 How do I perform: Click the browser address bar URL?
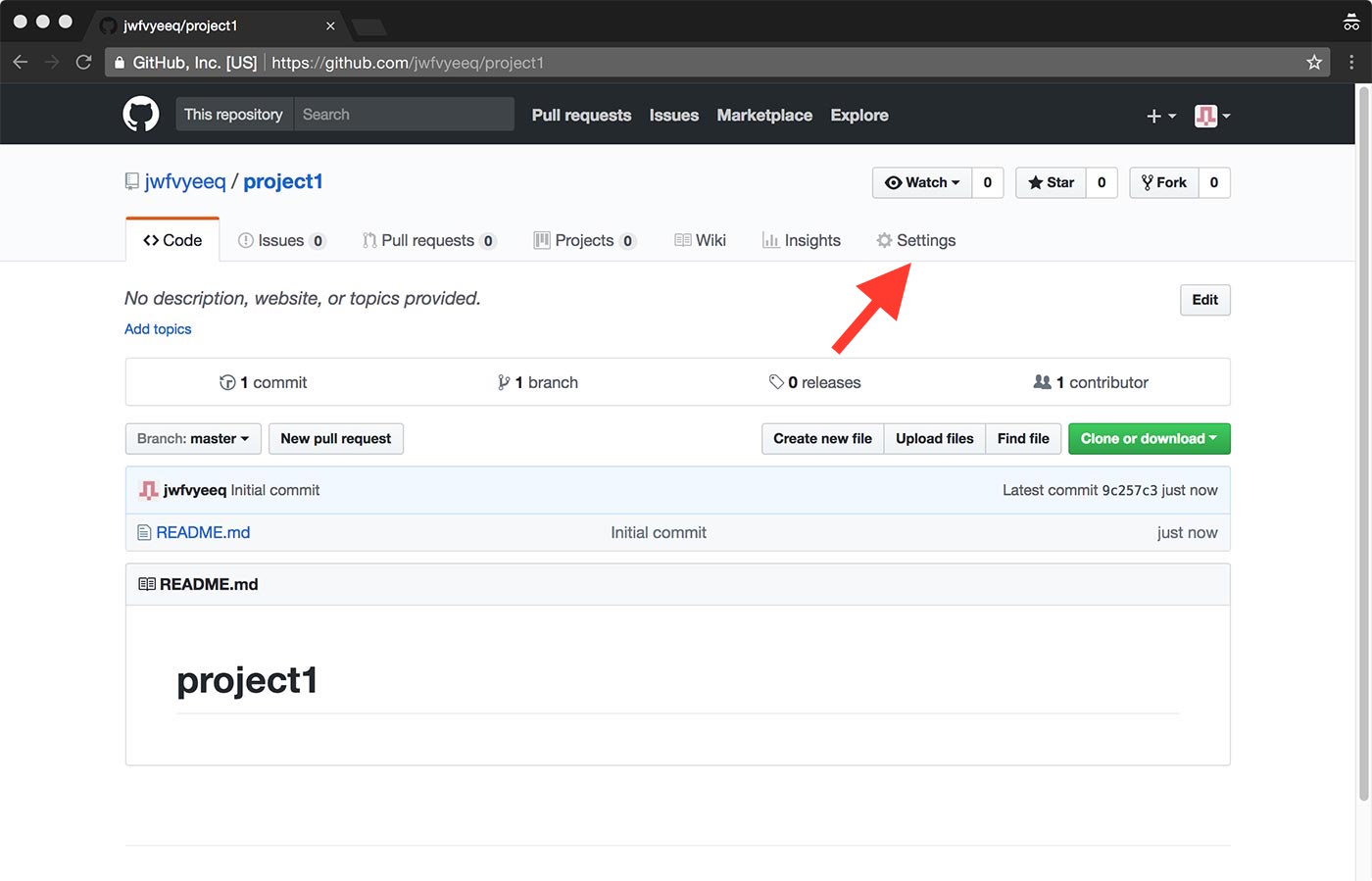tap(408, 63)
